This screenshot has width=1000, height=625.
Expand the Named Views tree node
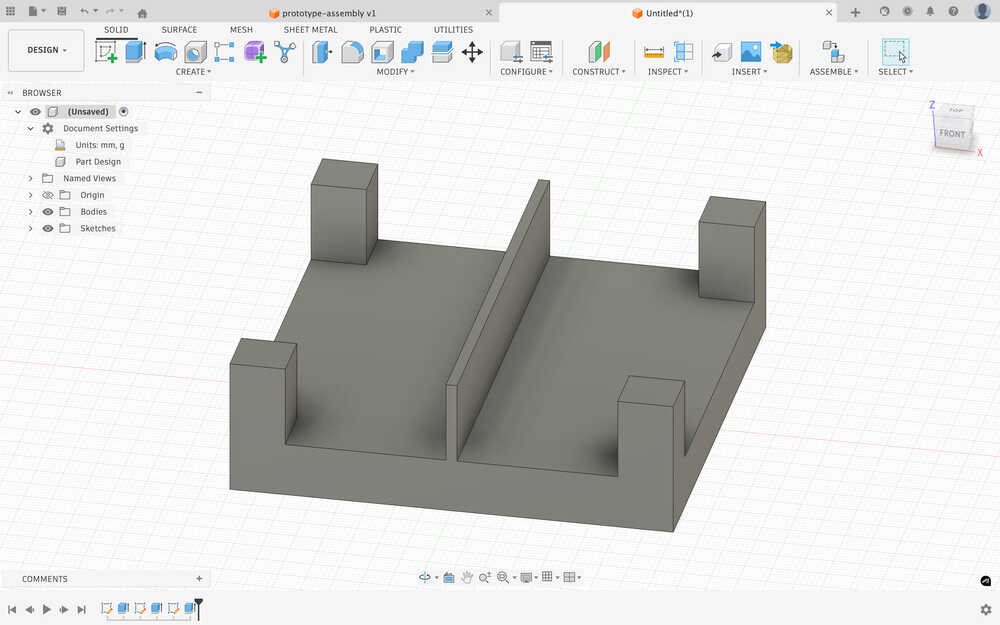tap(31, 178)
